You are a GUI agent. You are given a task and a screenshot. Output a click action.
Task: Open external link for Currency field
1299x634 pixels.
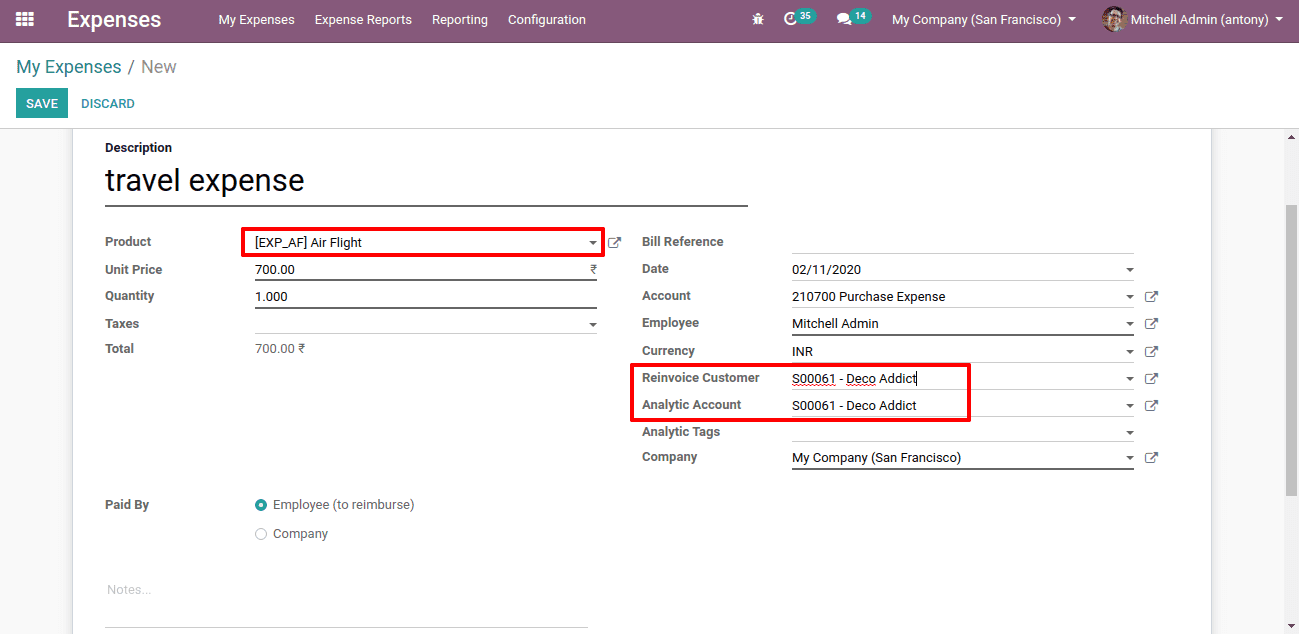click(1152, 352)
